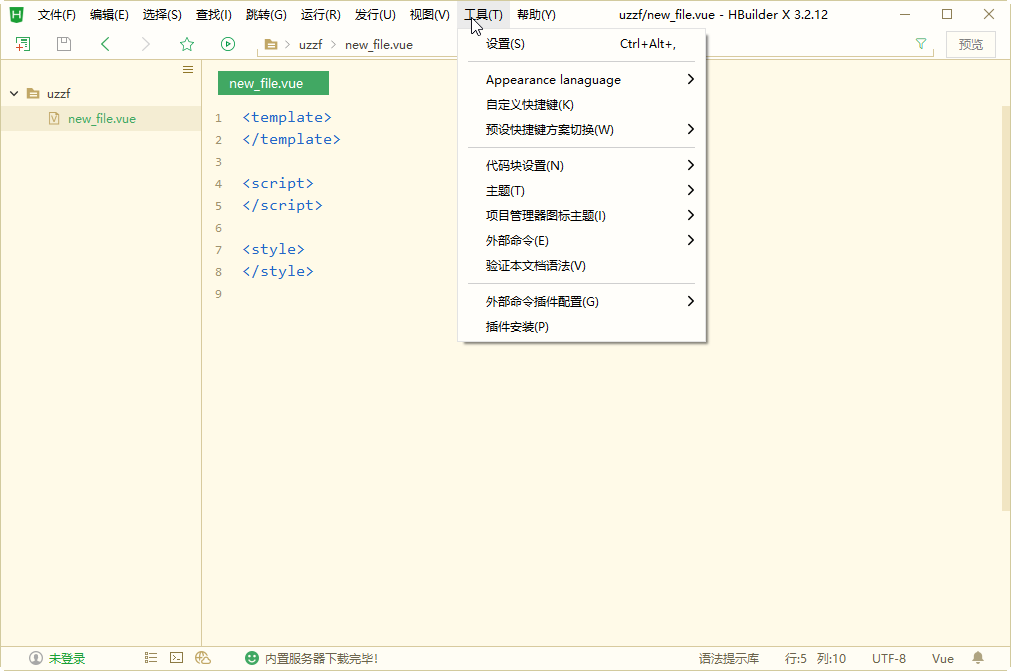Click the browser preview icon in status bar
This screenshot has width=1011, height=671.
(x=202, y=657)
